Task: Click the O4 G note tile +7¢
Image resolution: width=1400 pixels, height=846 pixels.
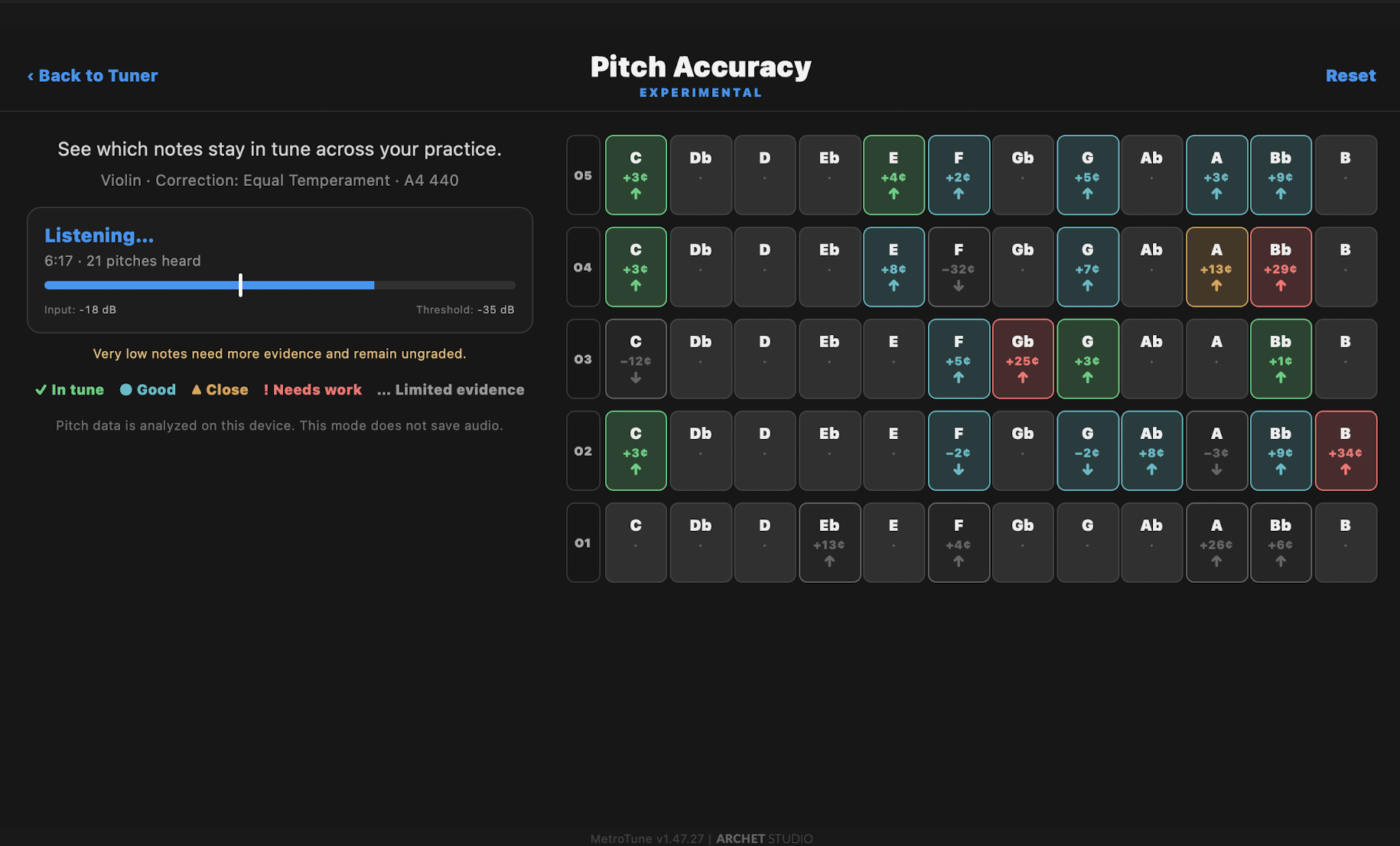Action: 1087,267
